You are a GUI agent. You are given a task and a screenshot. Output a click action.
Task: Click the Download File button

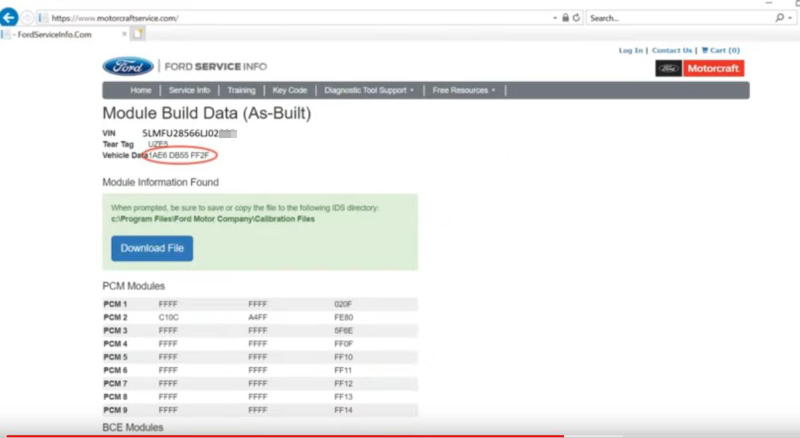pos(152,248)
